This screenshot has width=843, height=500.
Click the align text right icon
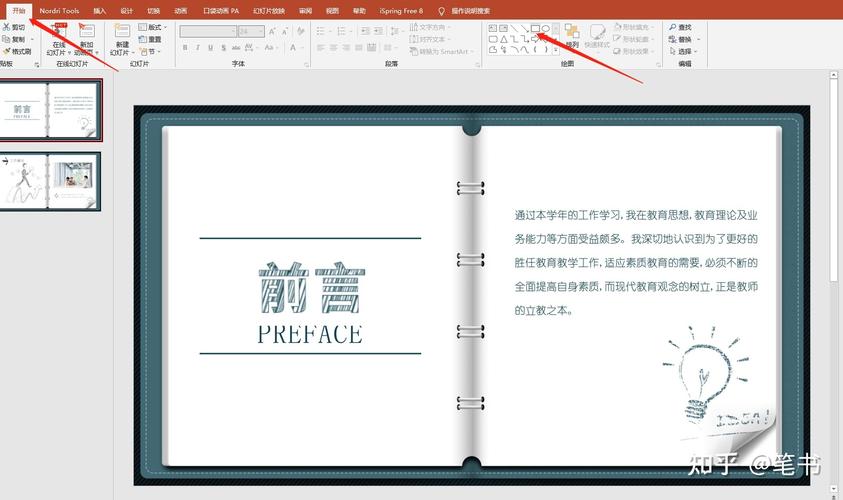pos(347,48)
